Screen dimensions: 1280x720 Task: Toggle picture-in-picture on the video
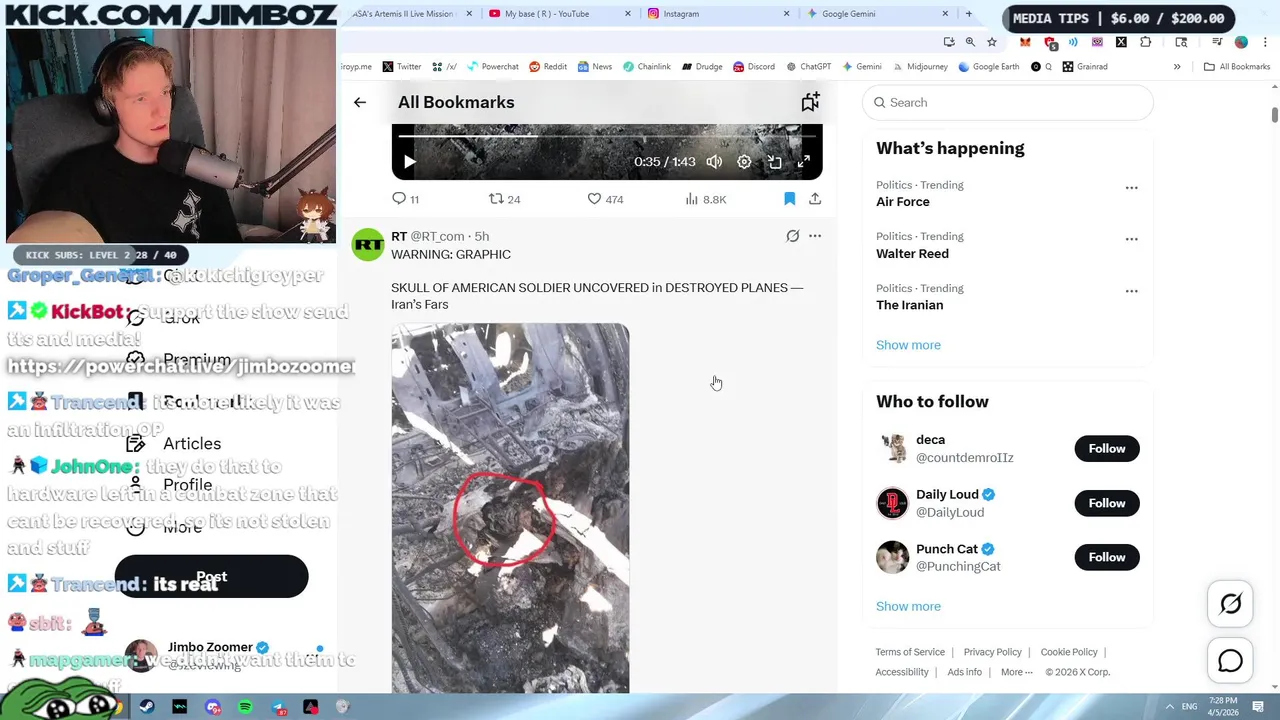point(774,162)
